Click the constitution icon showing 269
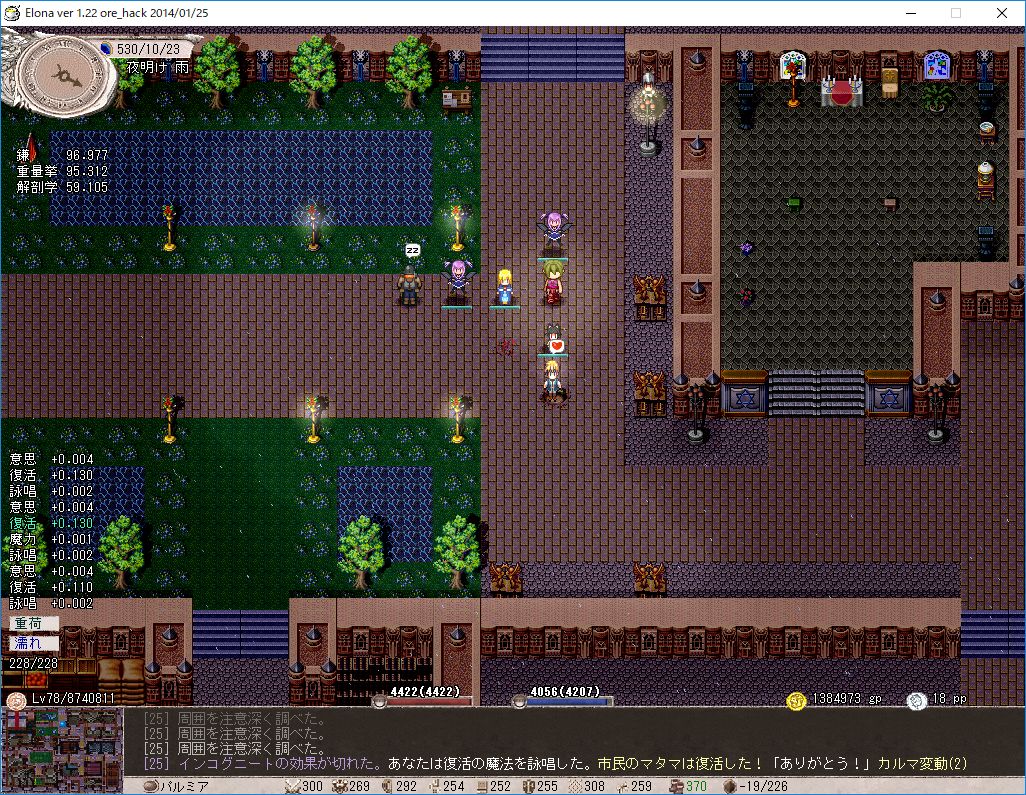 pos(340,786)
